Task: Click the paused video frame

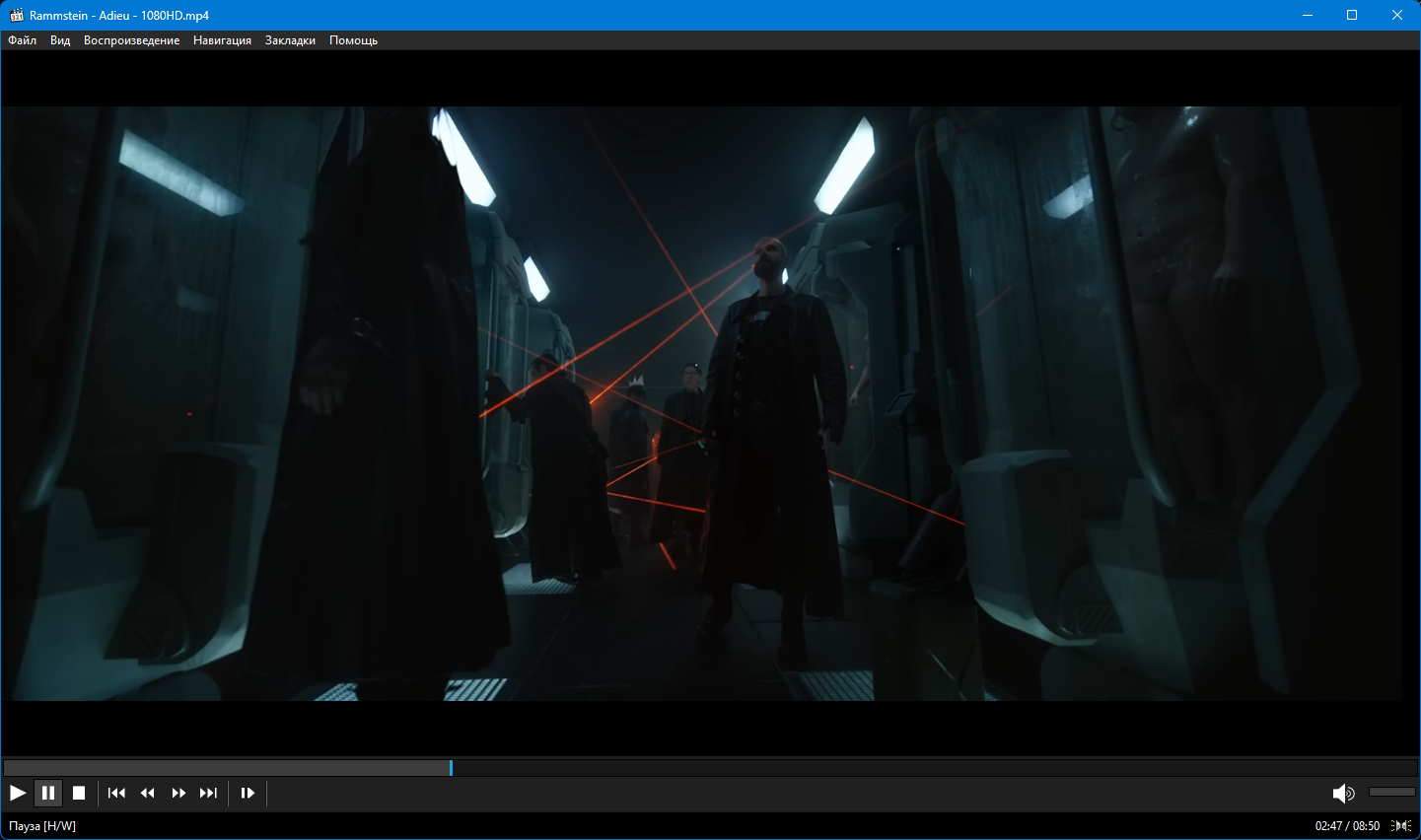Action: [x=701, y=403]
